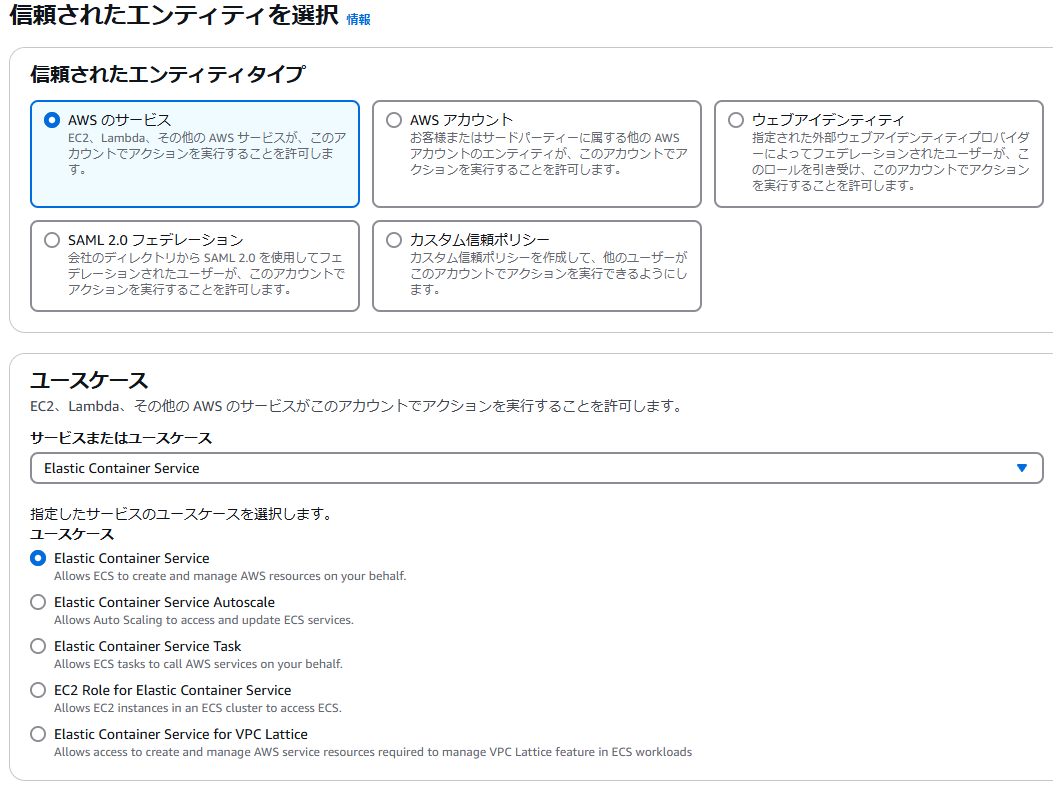Choose ウェブアイデンティティ entity type
Image resolution: width=1053 pixels, height=786 pixels.
736,120
